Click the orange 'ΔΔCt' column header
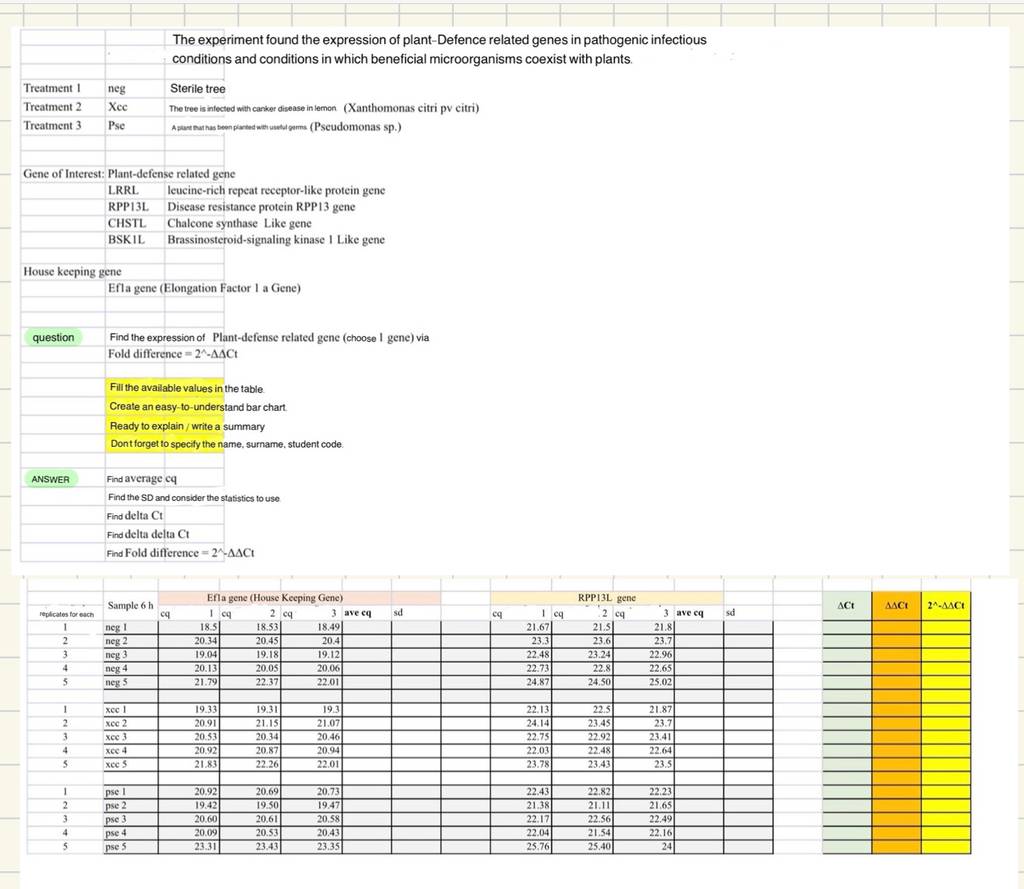Screen dimensions: 1024x889 click(897, 606)
